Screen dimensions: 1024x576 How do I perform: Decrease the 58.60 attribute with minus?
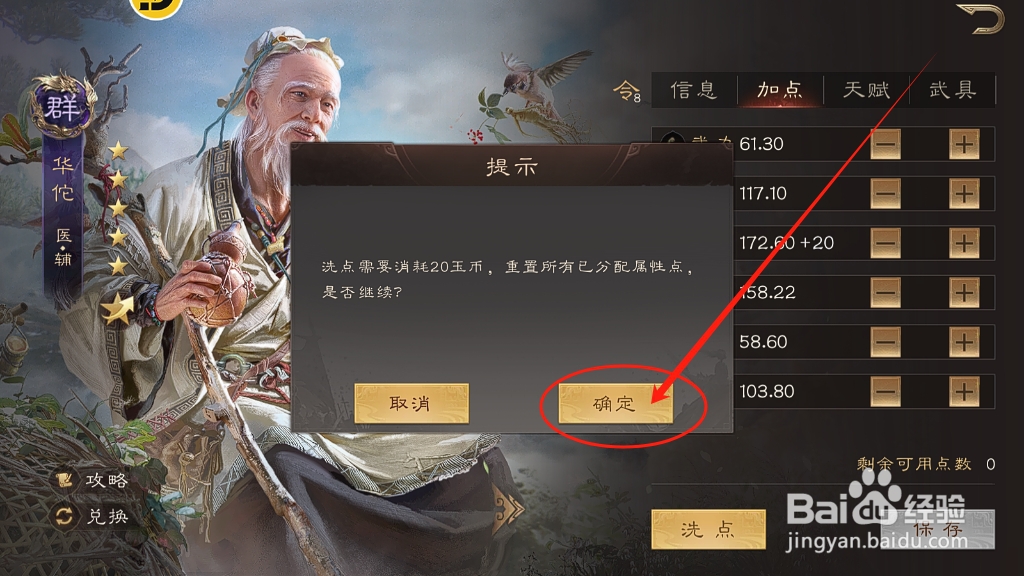886,342
